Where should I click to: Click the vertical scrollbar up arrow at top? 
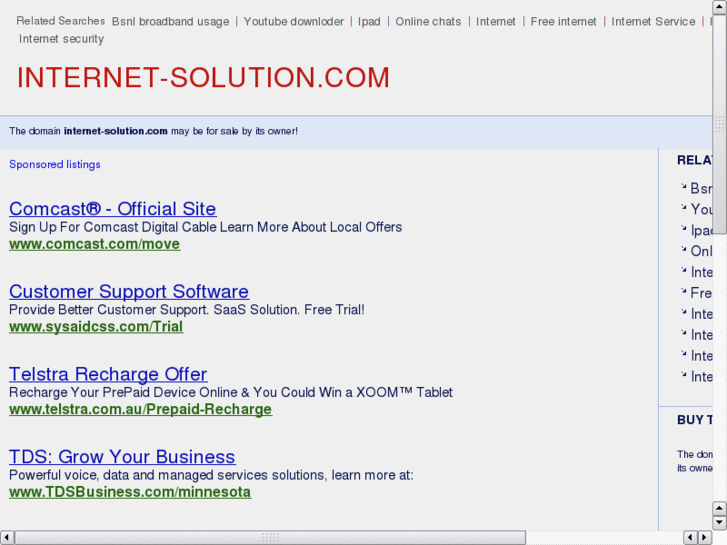720,7
